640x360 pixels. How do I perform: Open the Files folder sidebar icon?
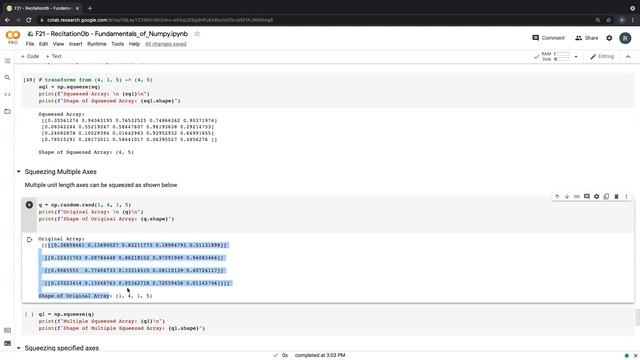pyautogui.click(x=7, y=111)
